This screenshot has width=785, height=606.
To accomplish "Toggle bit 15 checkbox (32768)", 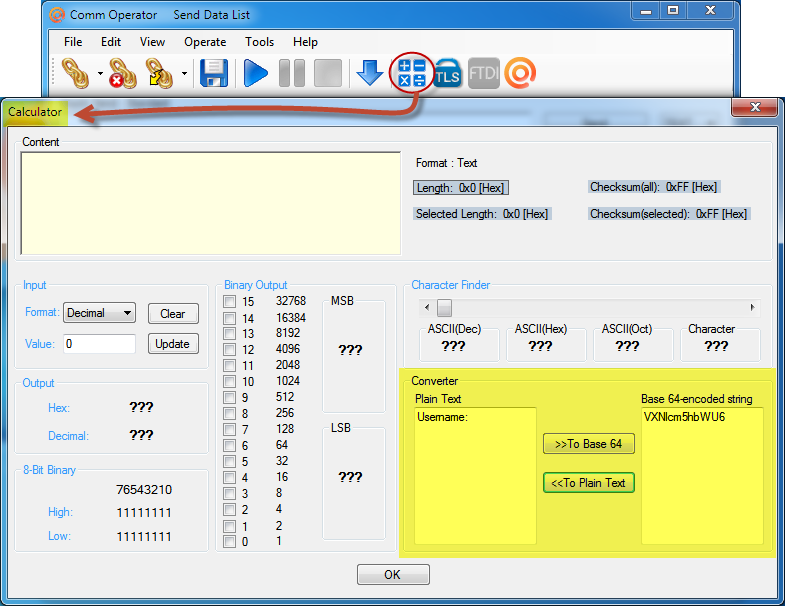I will [x=230, y=301].
